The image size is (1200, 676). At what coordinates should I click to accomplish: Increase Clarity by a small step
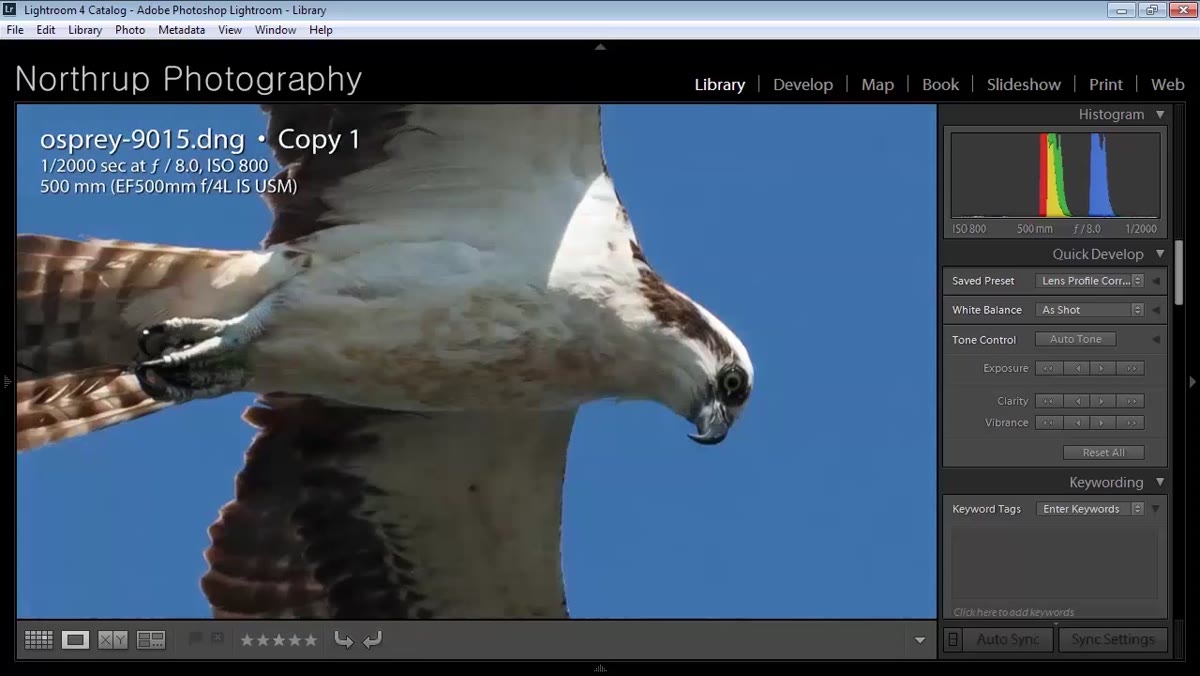coord(1103,401)
